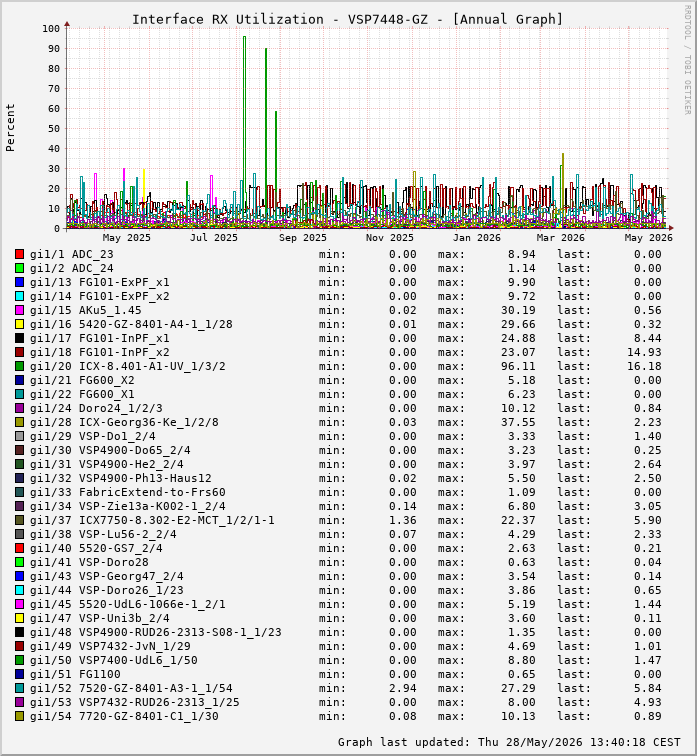This screenshot has width=697, height=756.
Task: Click legend entry gi1/43 VSP-Georg47_2/4
Action: (x=107, y=576)
